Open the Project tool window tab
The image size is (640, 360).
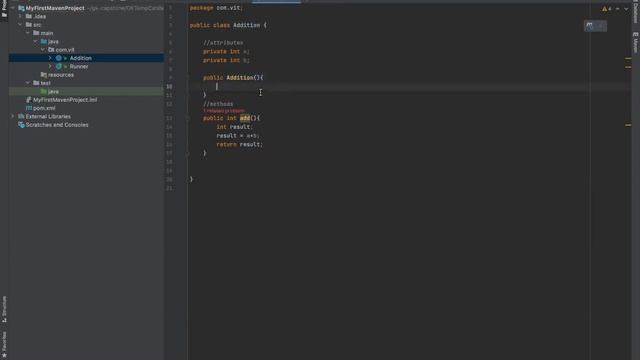click(x=4, y=9)
